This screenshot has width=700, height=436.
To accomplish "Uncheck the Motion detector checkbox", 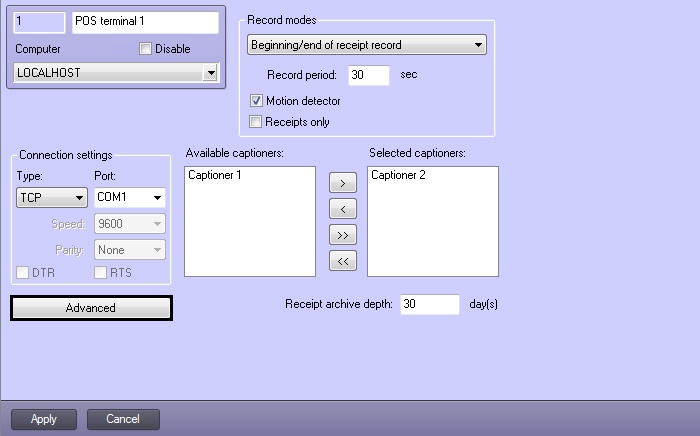I will tap(256, 101).
